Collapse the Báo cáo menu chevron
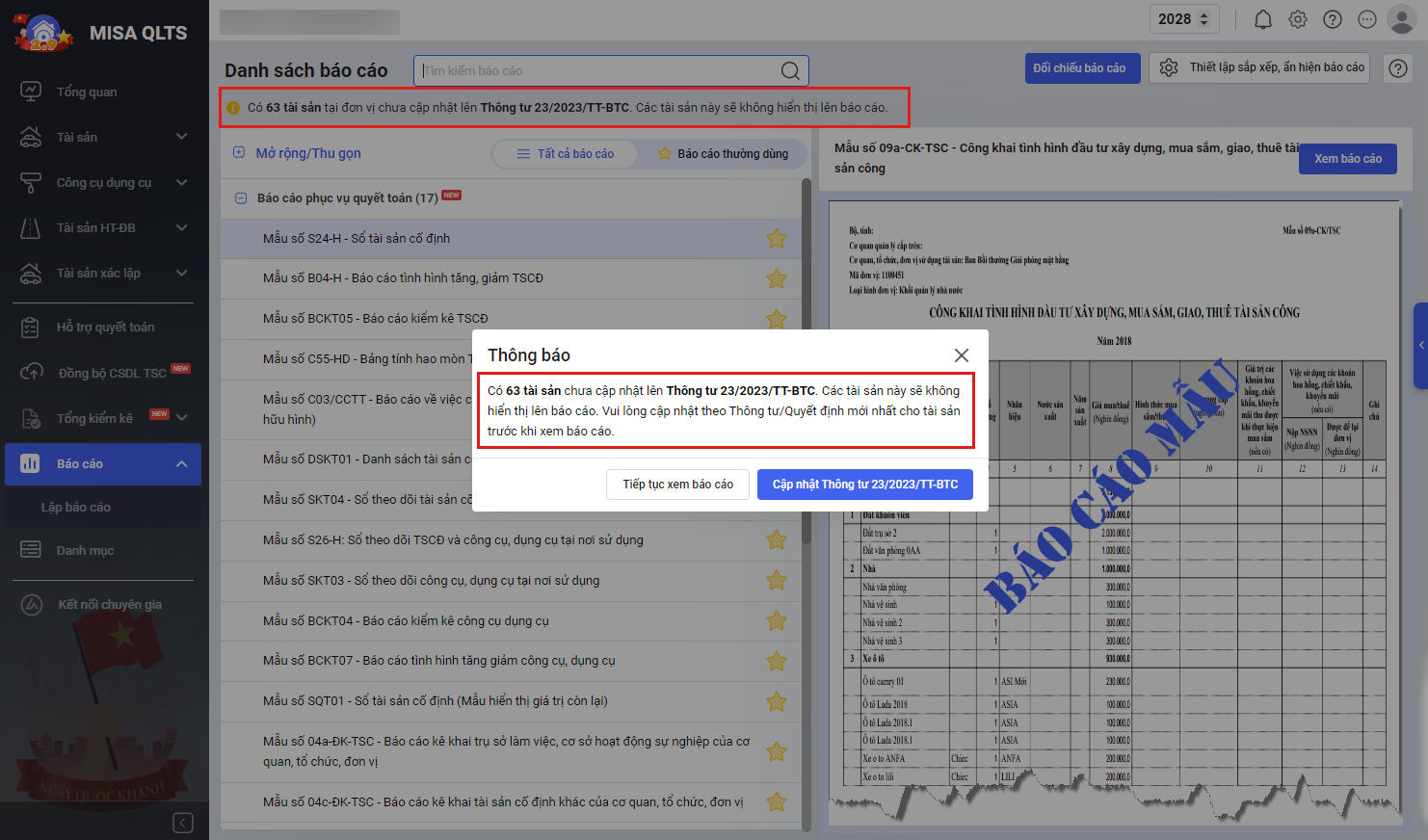Screen dimensions: 1428x840 point(182,464)
